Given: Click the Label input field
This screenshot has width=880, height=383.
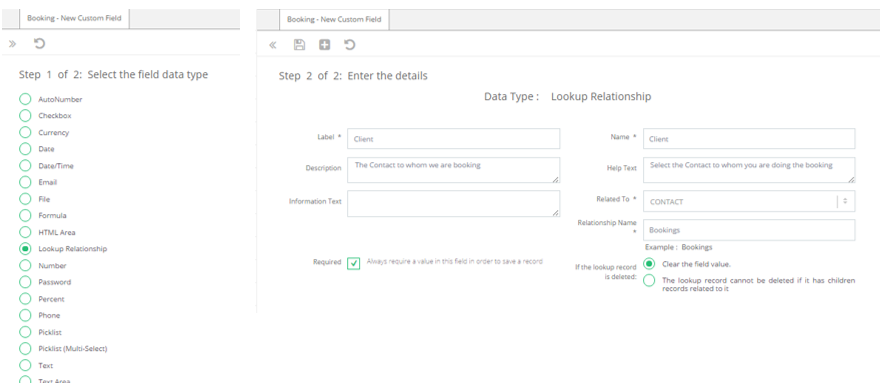Looking at the screenshot, I should click(453, 139).
